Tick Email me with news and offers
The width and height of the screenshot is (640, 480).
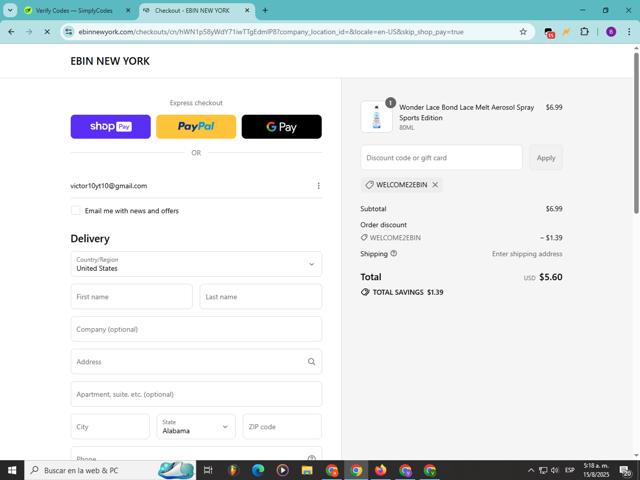point(76,211)
